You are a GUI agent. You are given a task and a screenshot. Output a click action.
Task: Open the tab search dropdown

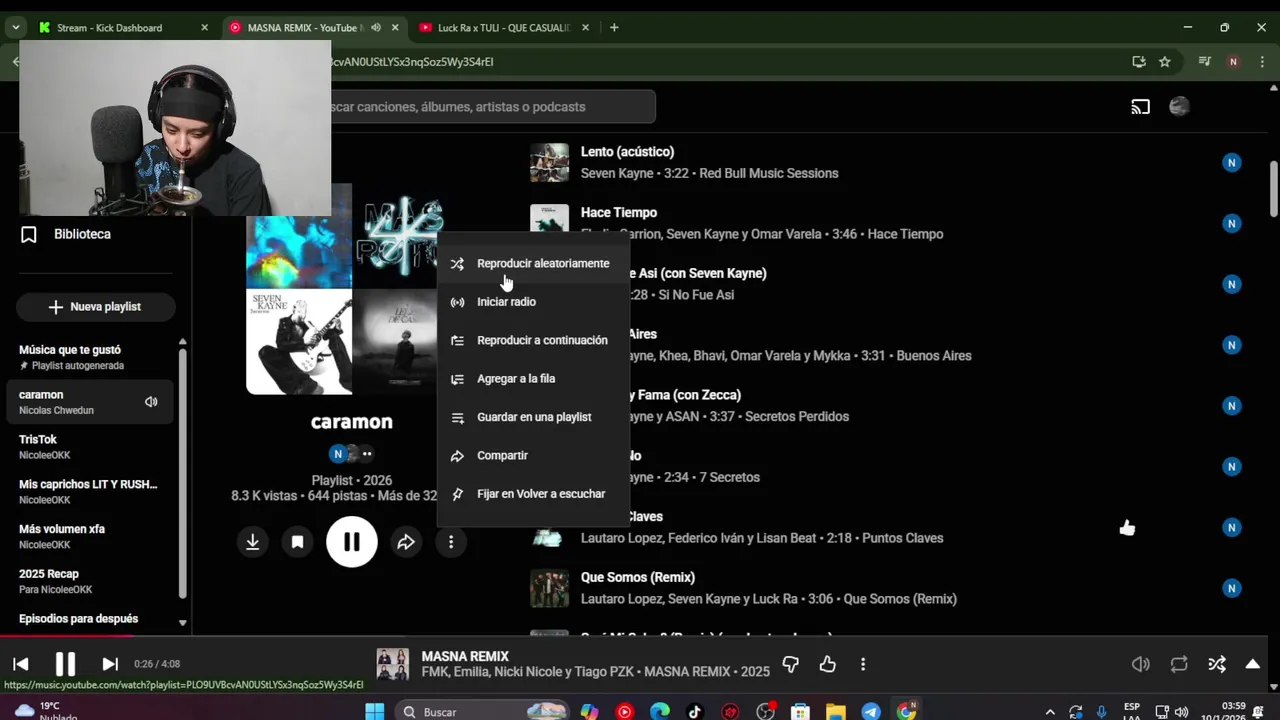point(16,28)
